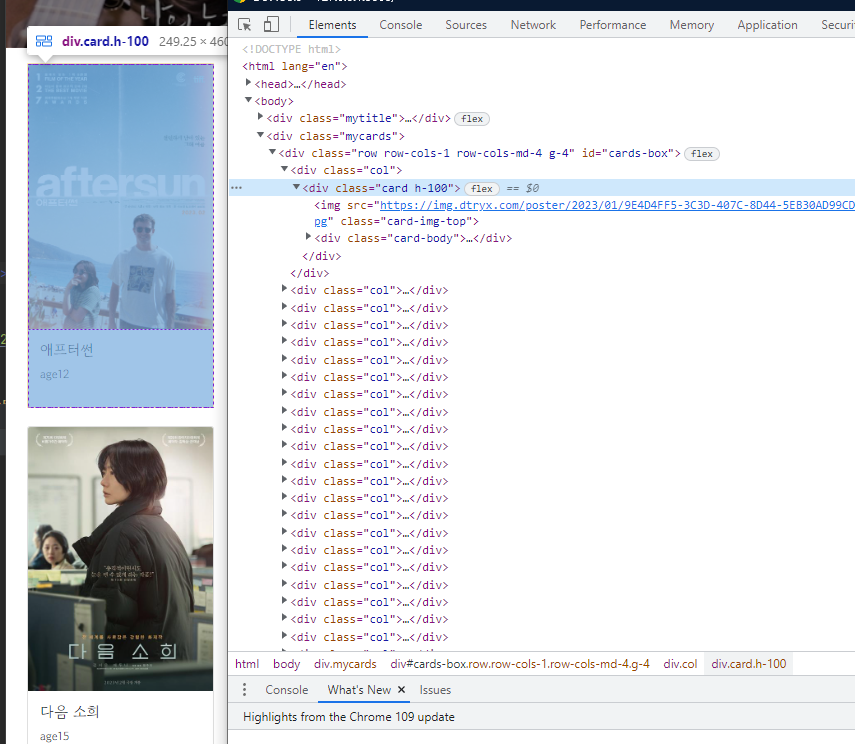
Task: Select div.col in the breadcrumb bar
Action: [x=680, y=664]
